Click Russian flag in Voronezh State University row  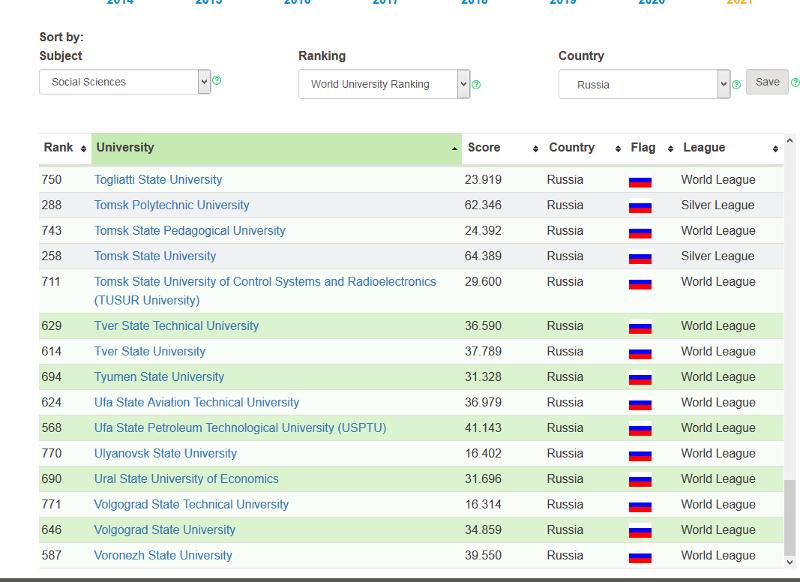pos(640,556)
